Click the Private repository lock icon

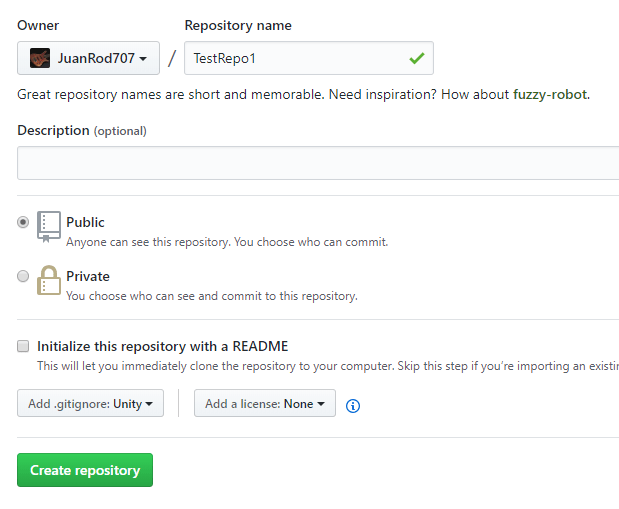[x=49, y=280]
